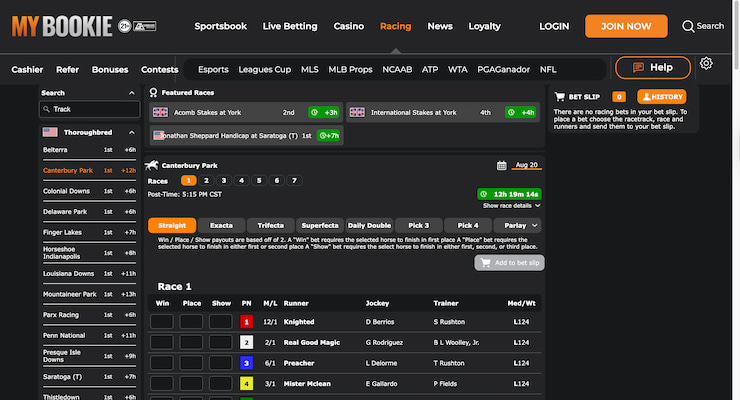Click the MyBookie logo

62,26
